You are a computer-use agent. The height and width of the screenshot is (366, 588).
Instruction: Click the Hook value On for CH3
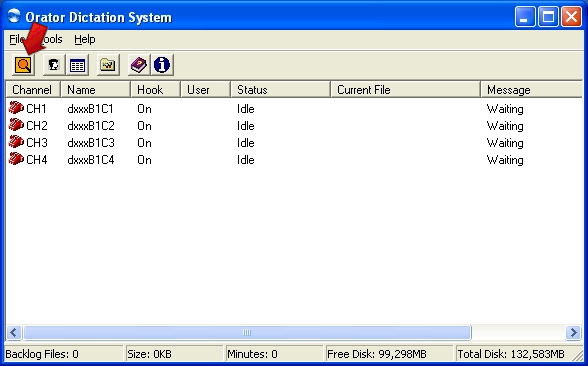tap(144, 143)
